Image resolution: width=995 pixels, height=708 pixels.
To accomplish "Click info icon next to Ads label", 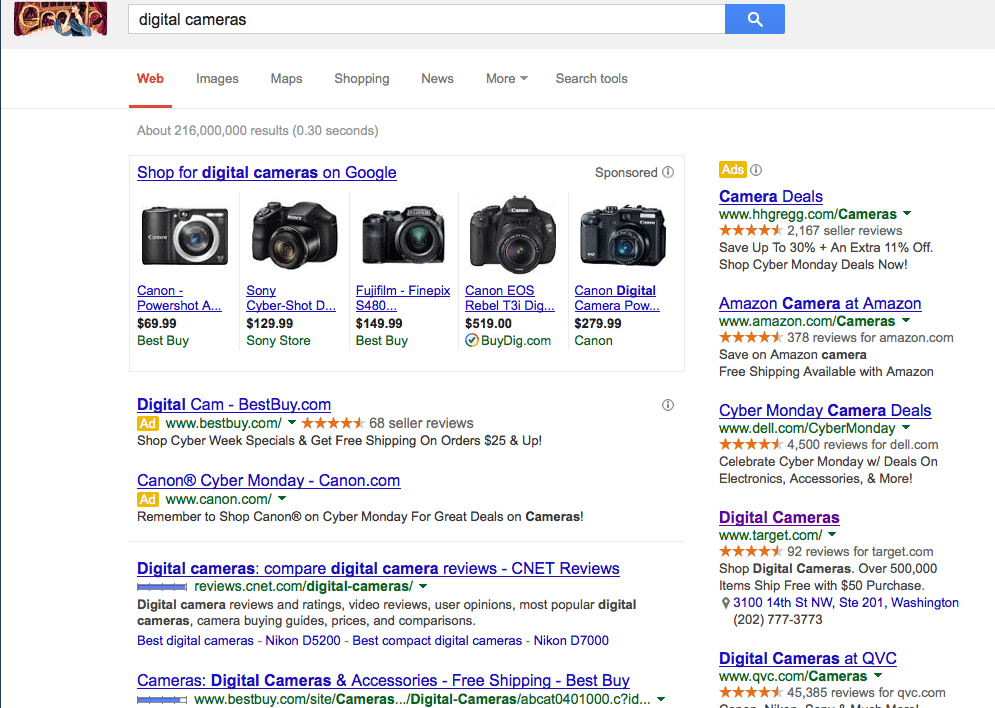I will click(756, 169).
